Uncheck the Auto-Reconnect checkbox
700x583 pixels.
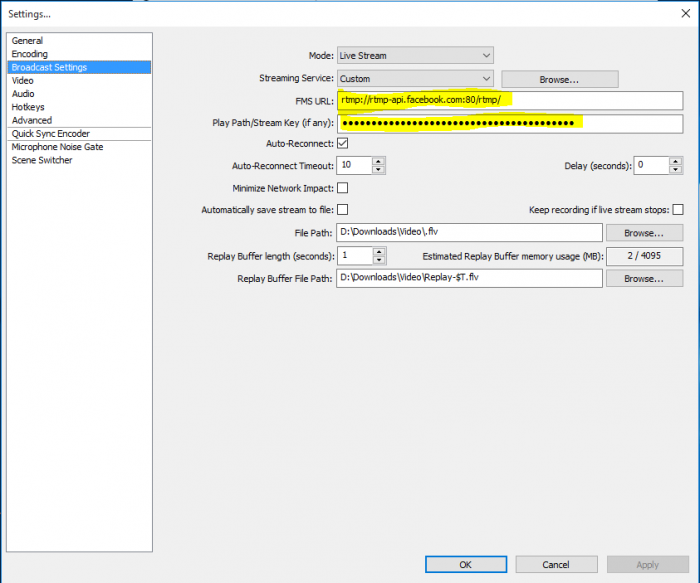(x=342, y=143)
